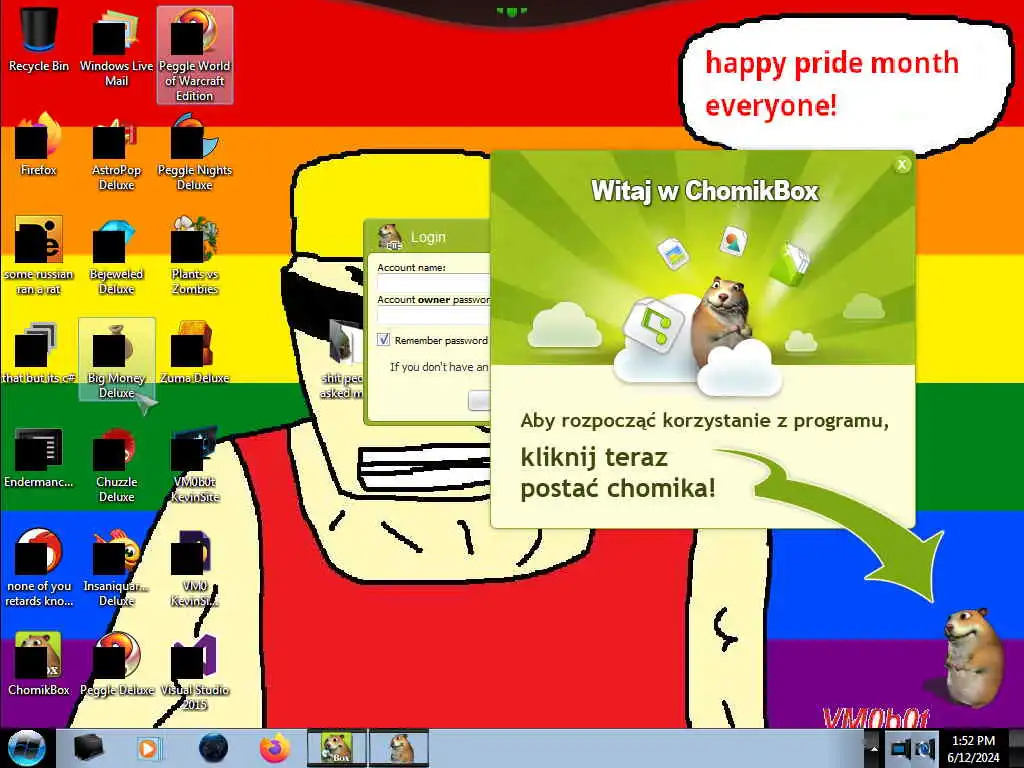Click the Account owner password field

coord(434,315)
